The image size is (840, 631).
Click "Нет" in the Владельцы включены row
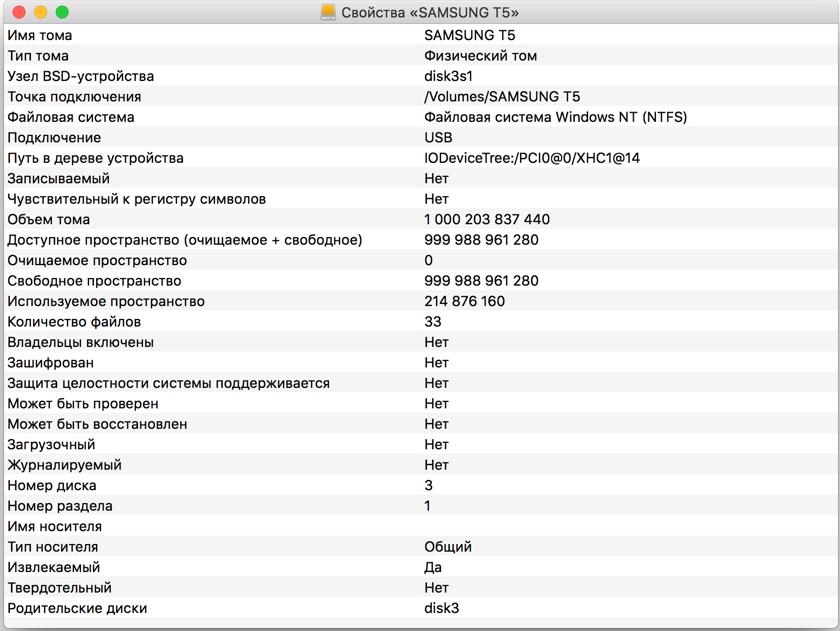(x=436, y=342)
